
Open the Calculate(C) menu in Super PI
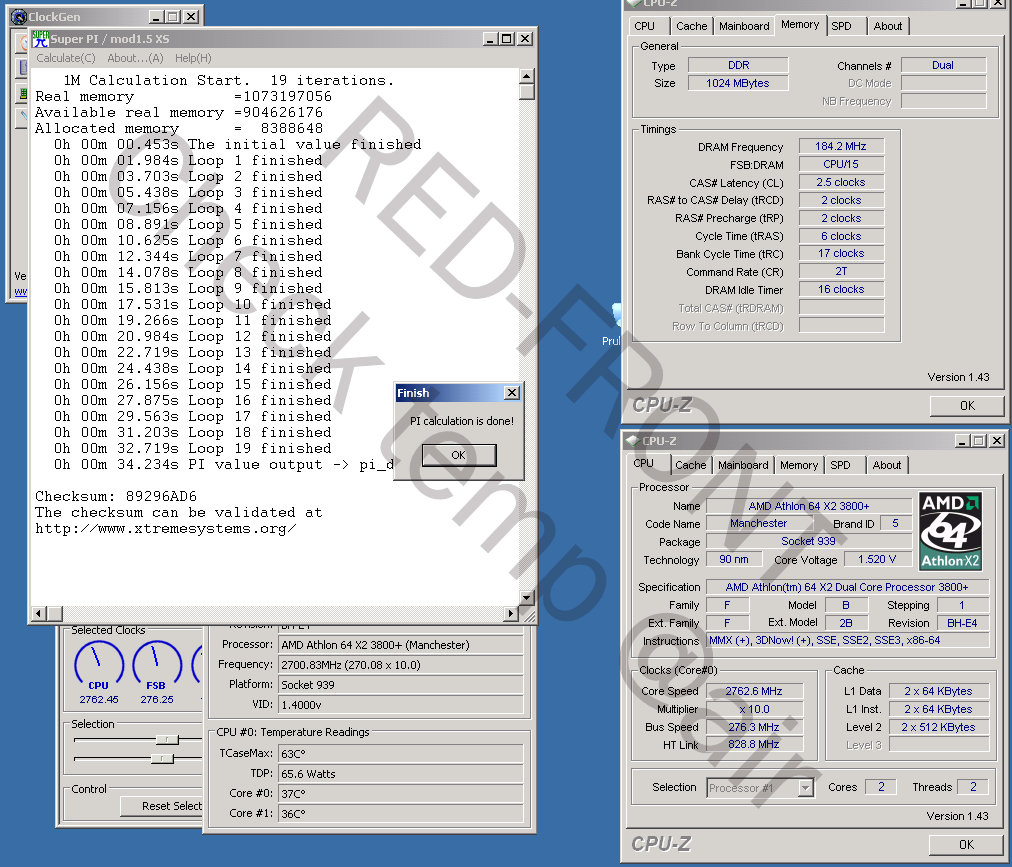click(x=66, y=58)
